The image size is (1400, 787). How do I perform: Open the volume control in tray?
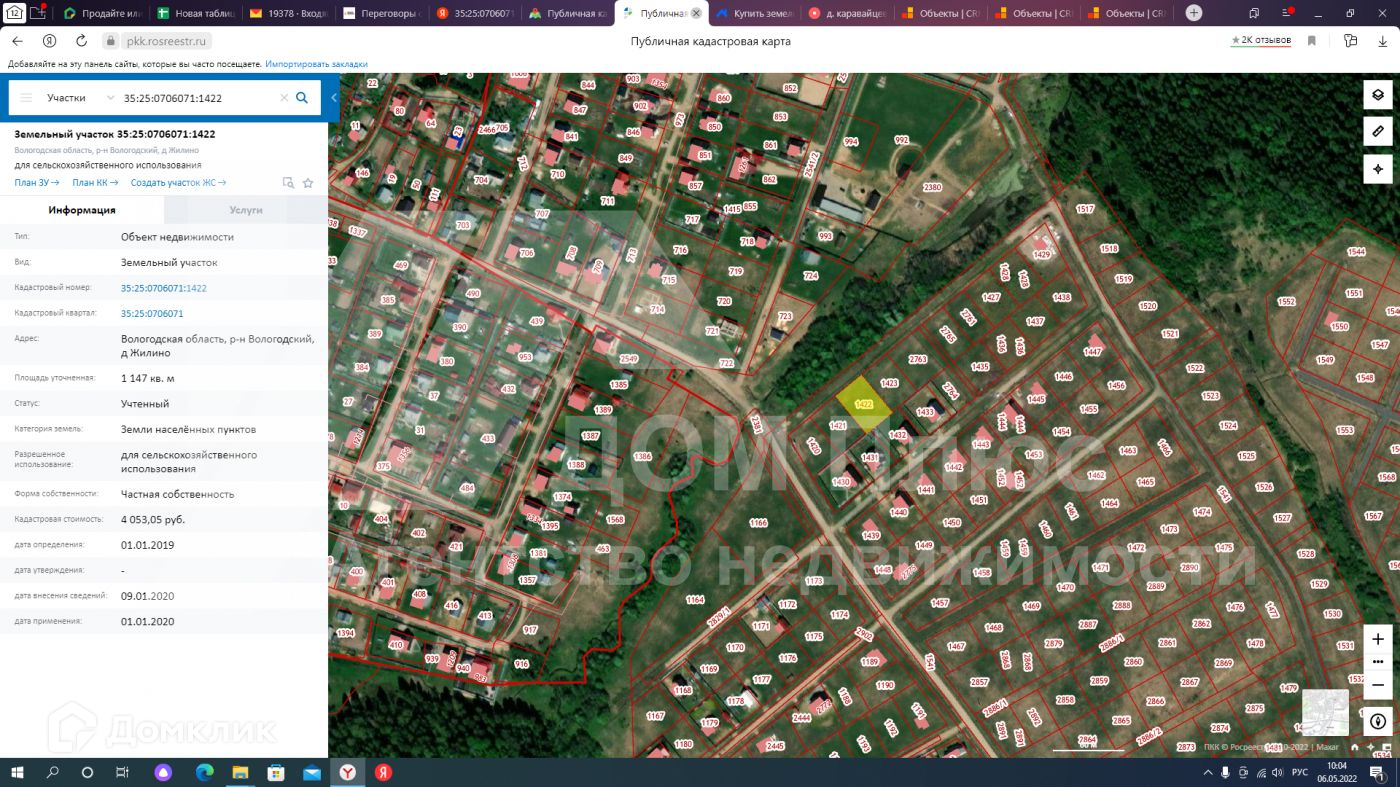pos(1278,773)
